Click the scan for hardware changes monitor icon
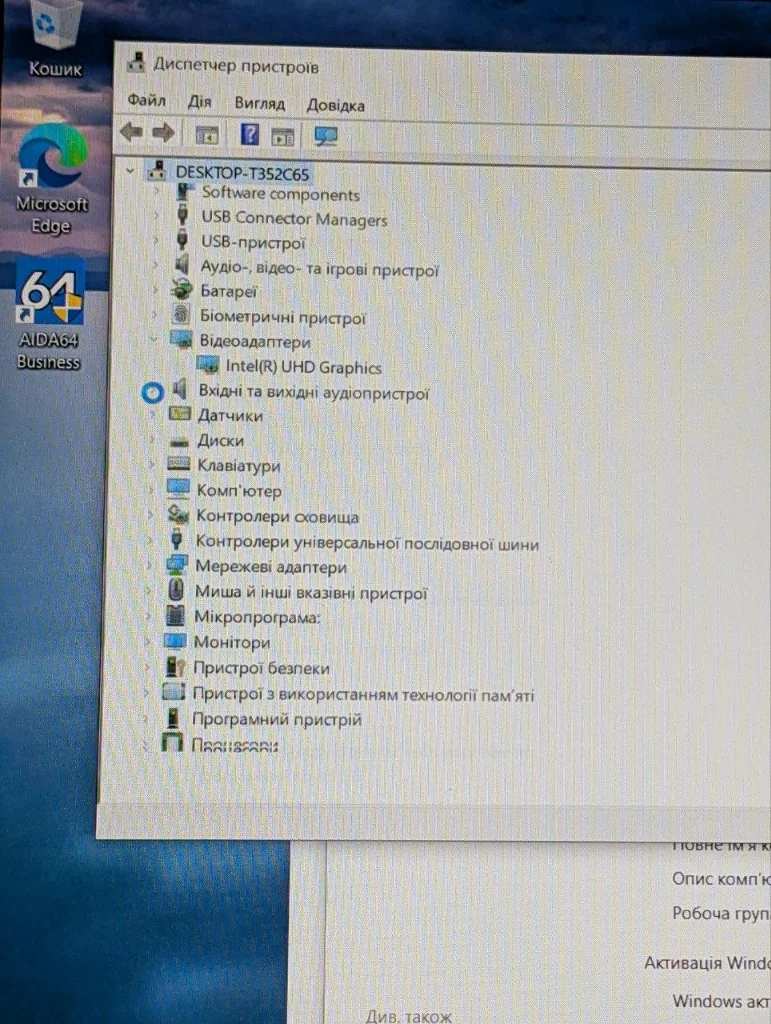Screen dimensions: 771x1024 pos(325,136)
